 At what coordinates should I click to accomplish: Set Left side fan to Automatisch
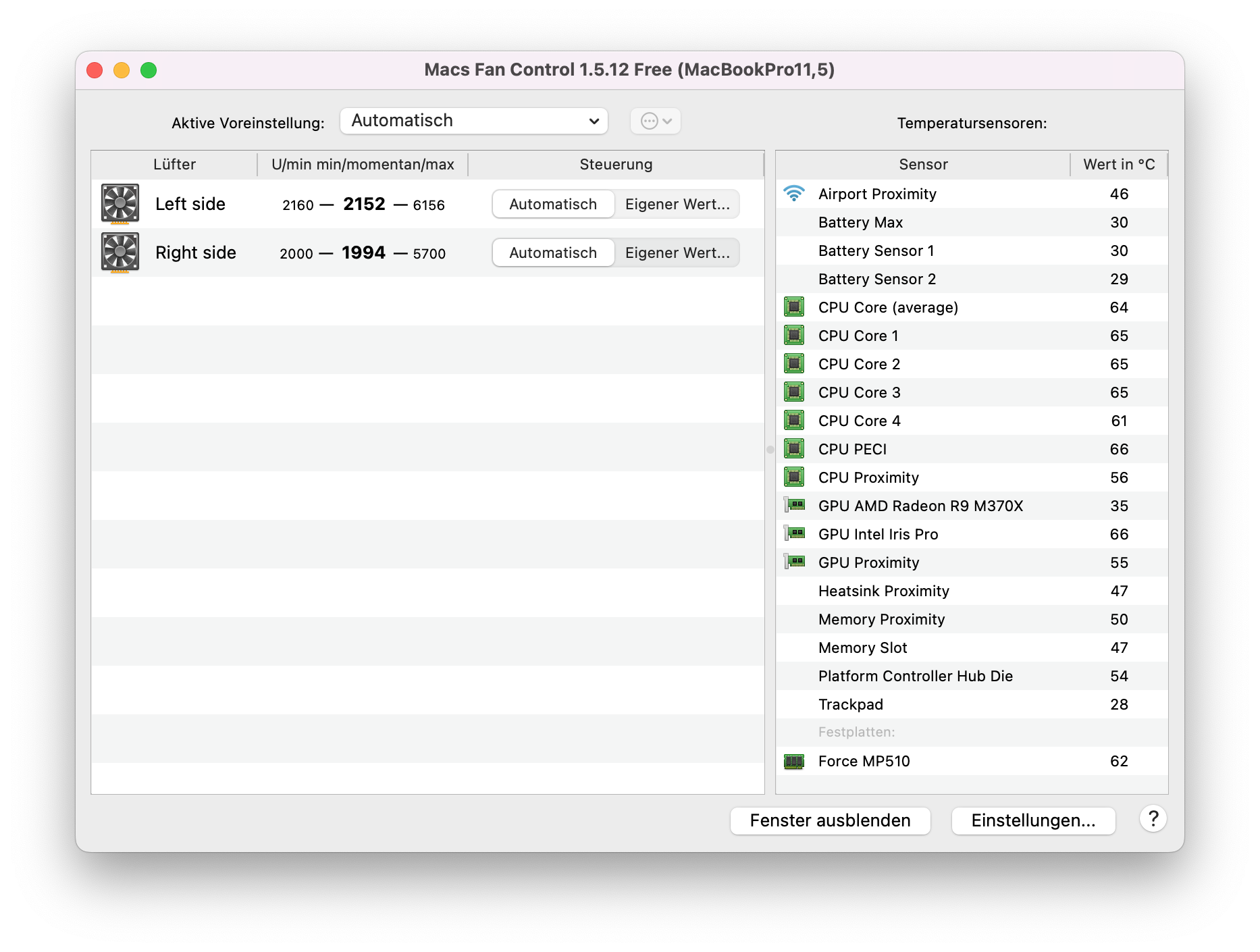553,204
